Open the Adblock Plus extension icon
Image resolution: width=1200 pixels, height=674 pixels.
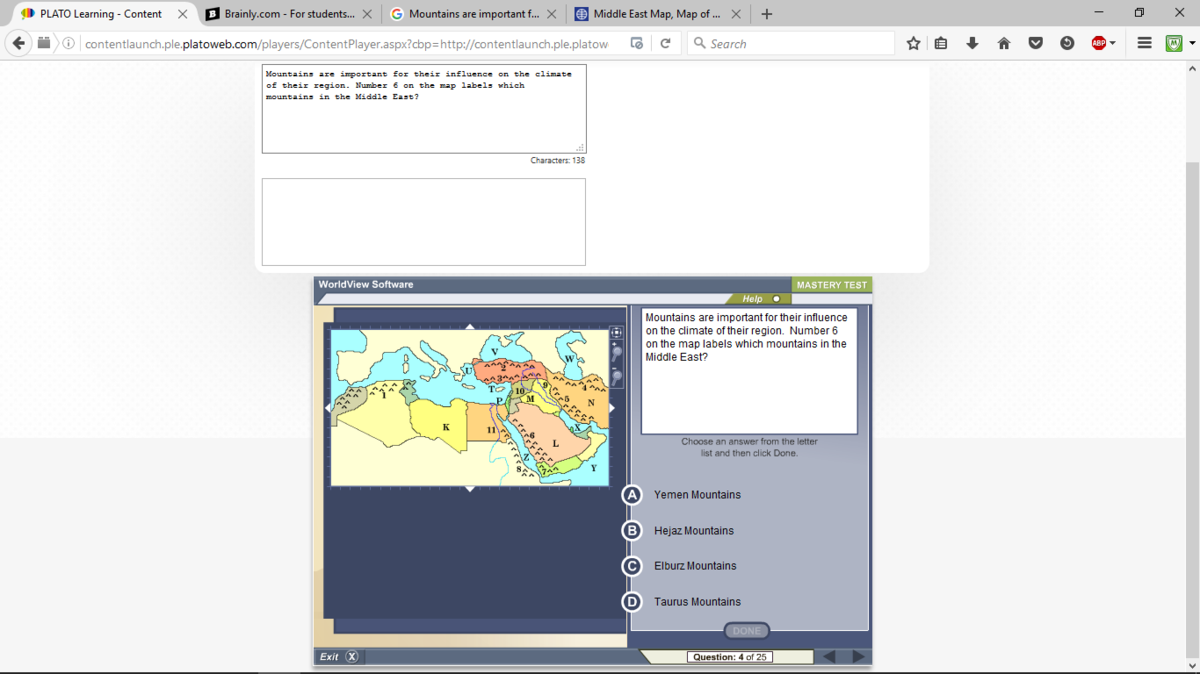tap(1097, 43)
